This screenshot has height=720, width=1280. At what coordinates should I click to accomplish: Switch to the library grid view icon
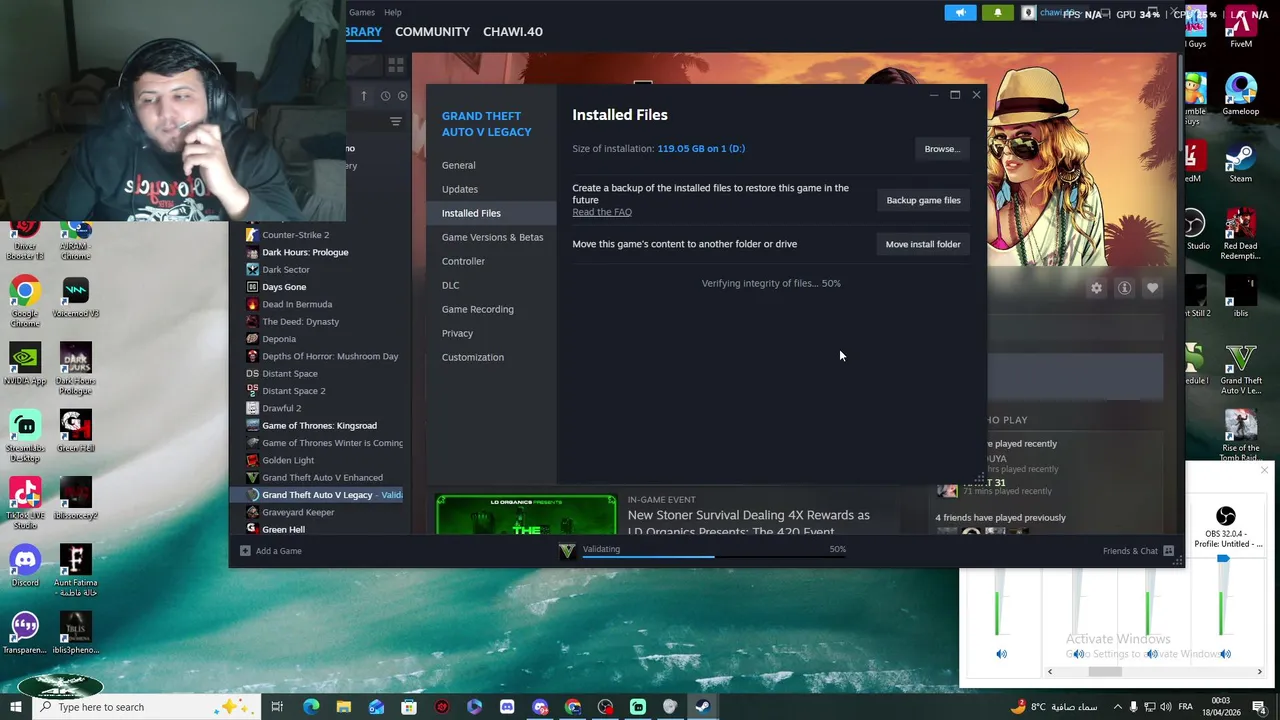click(x=396, y=65)
